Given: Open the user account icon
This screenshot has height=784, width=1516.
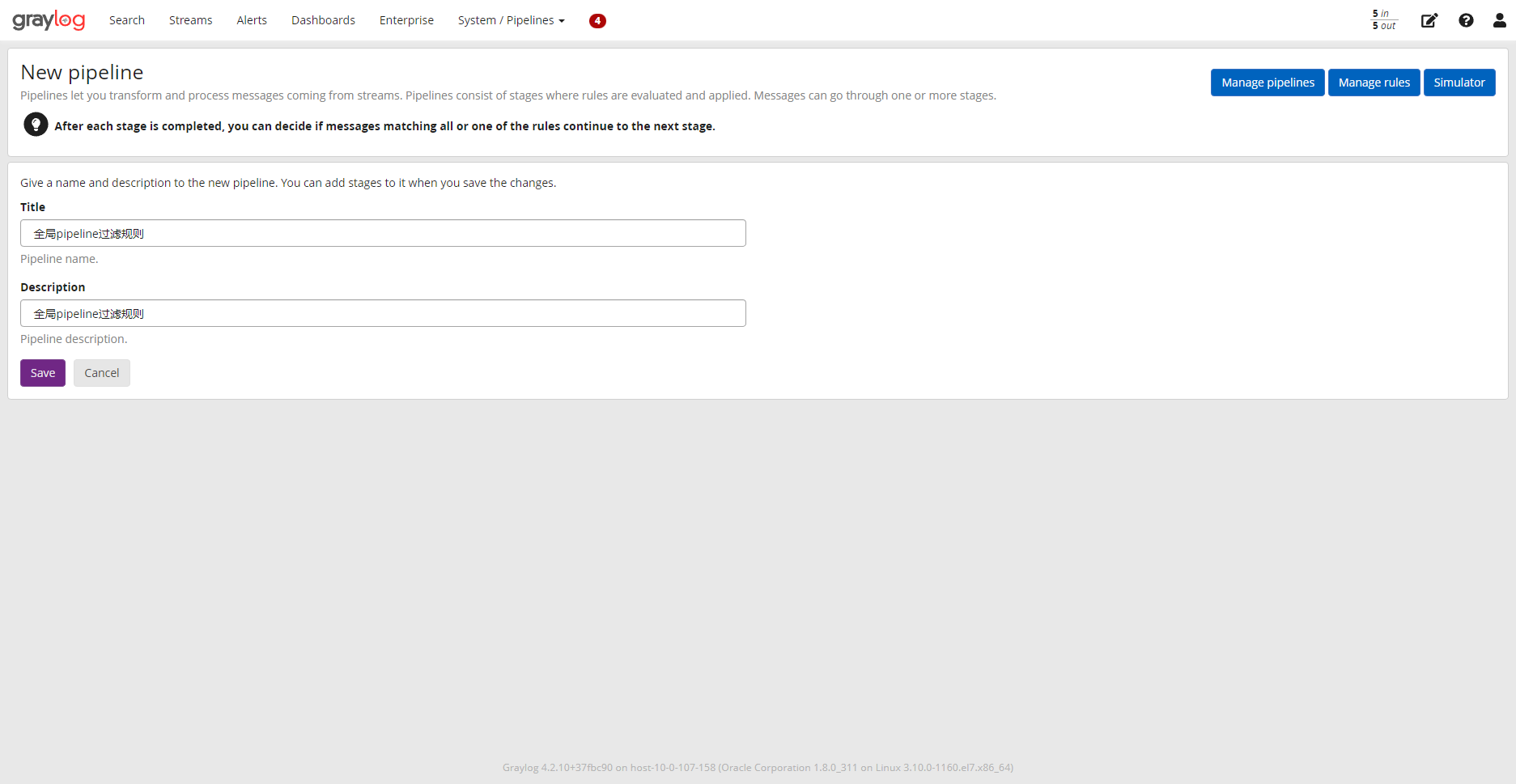Looking at the screenshot, I should pos(1500,20).
